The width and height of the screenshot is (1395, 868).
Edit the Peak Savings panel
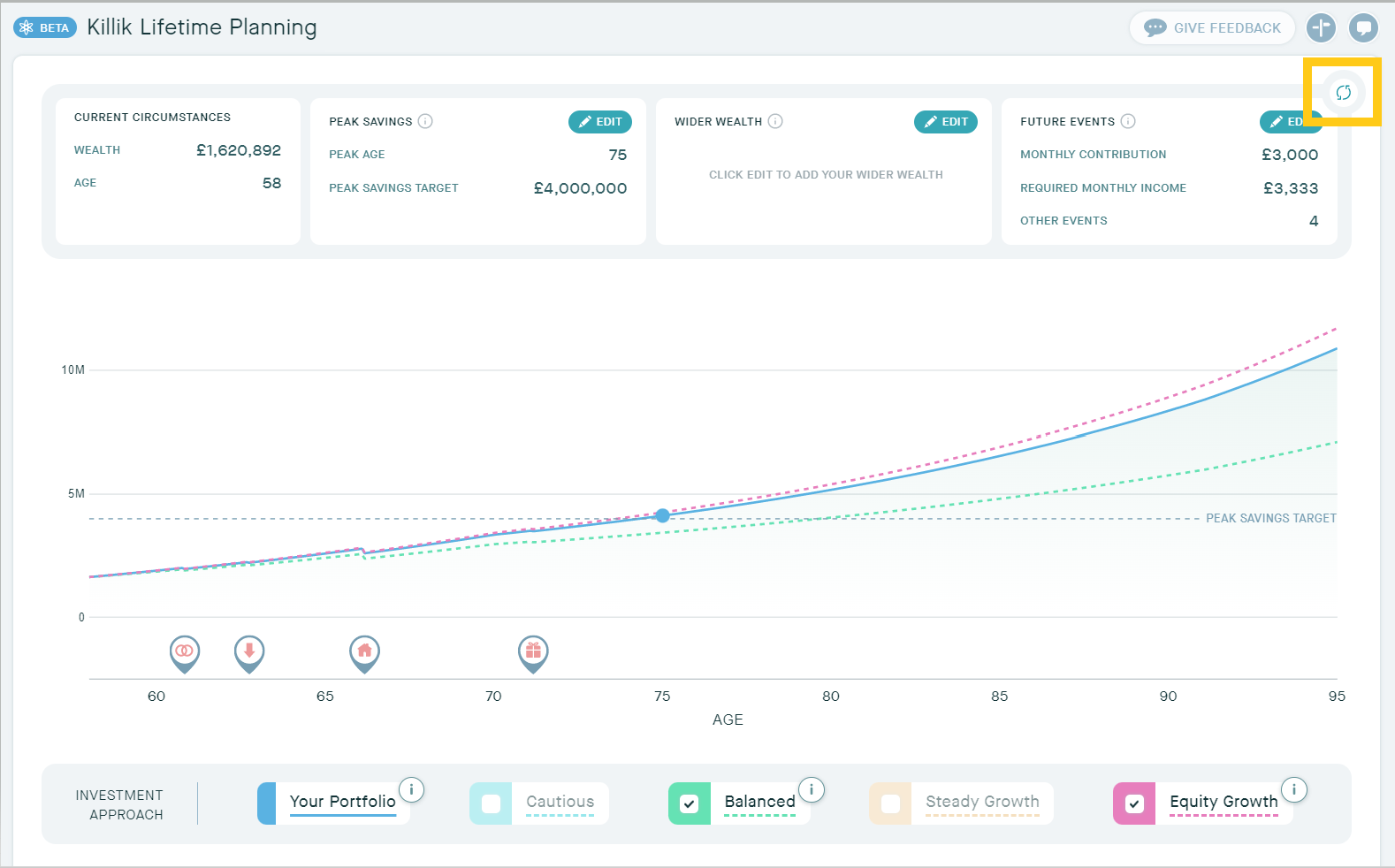point(600,122)
